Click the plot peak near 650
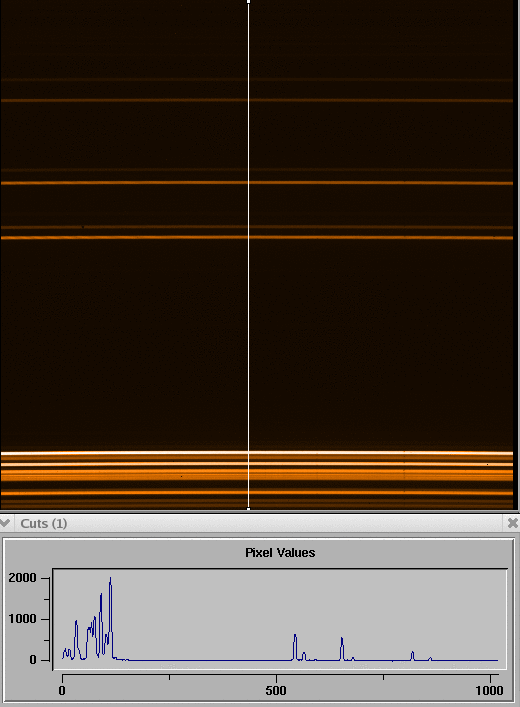The image size is (520, 707). [342, 639]
